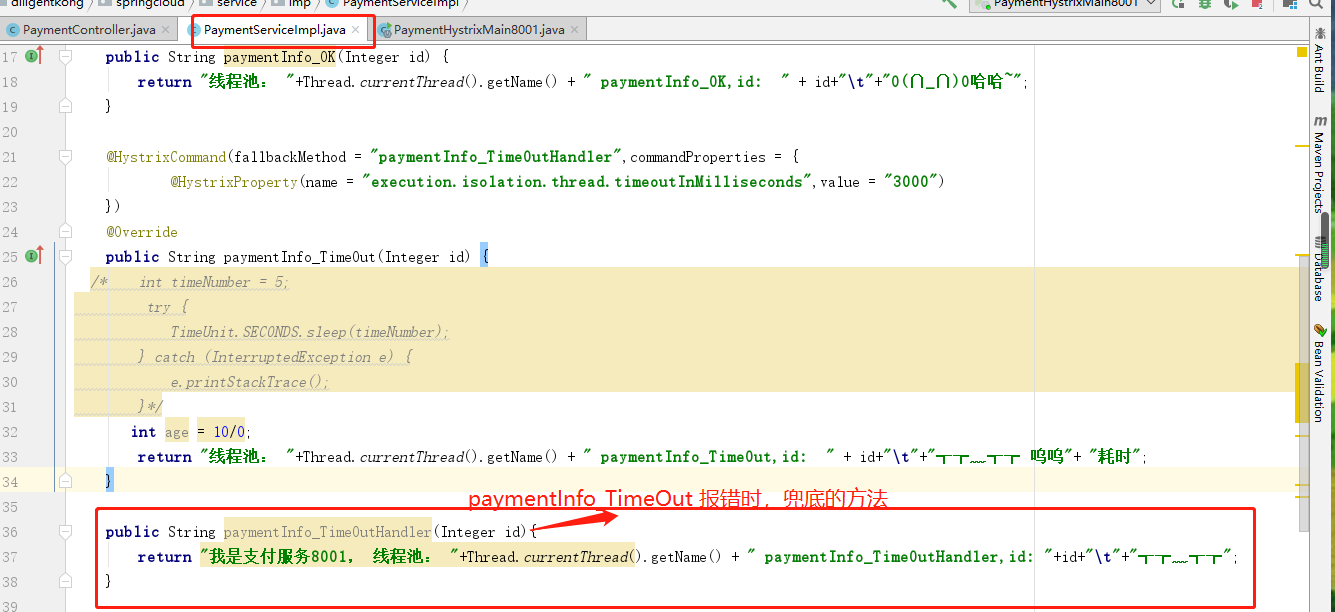Screen dimensions: 1335x612
Task: Click line number 33 in the gutter
Action: 10,457
